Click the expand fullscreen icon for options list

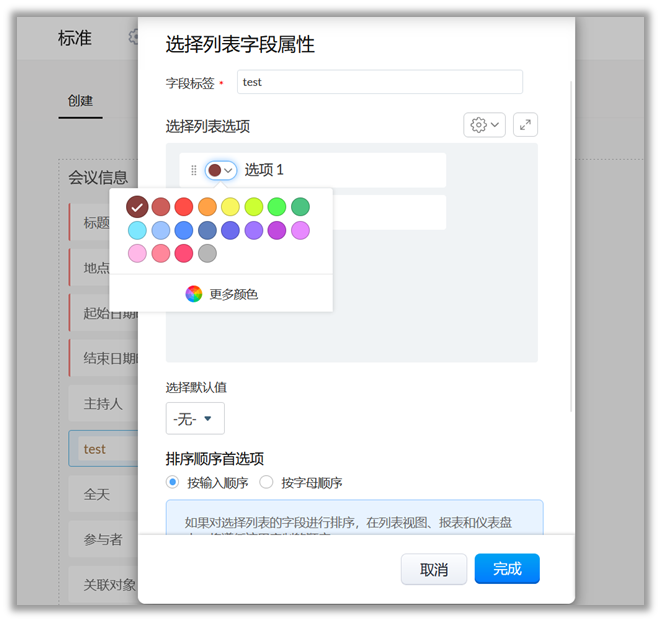525,125
